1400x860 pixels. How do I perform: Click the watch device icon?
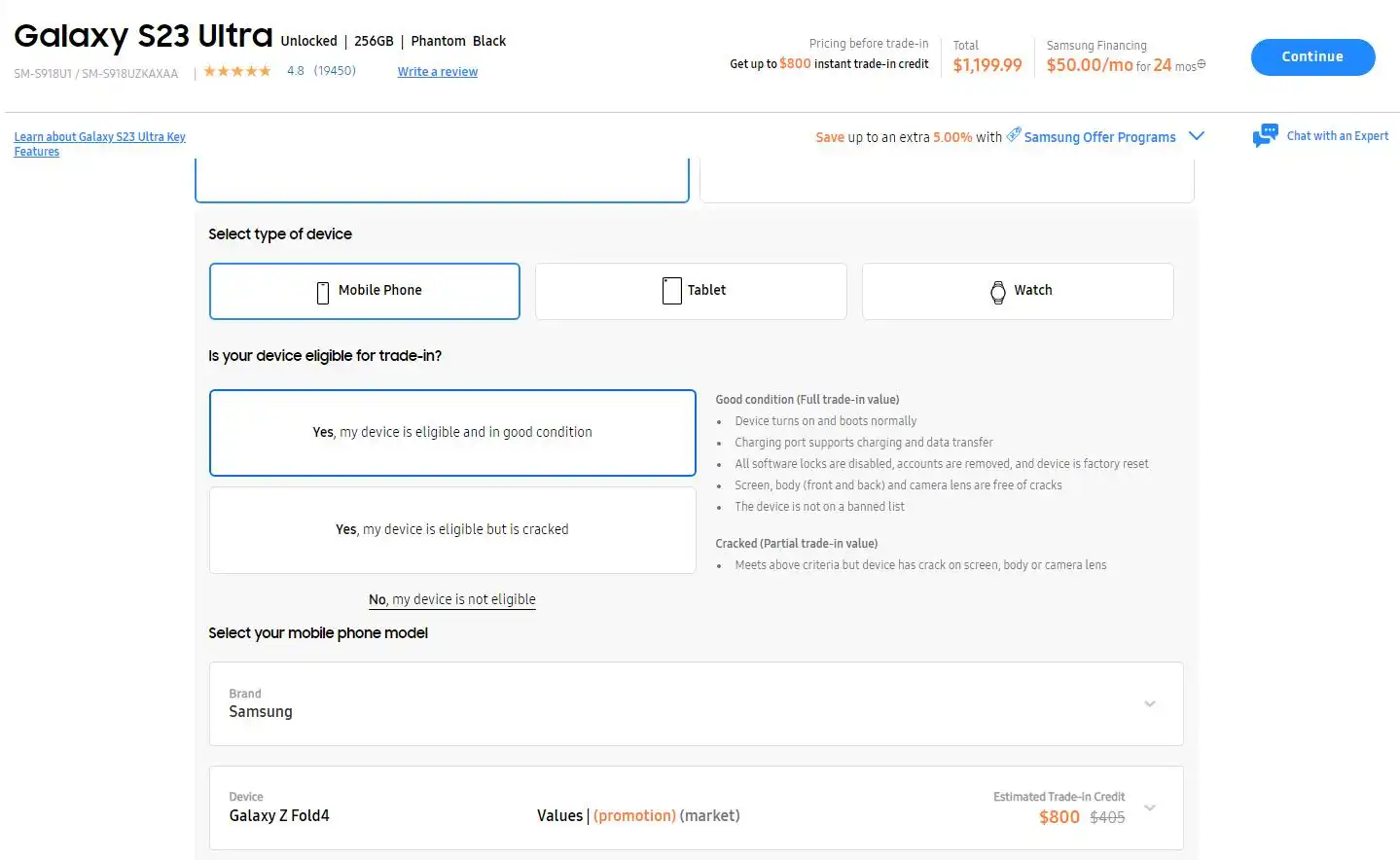[997, 292]
